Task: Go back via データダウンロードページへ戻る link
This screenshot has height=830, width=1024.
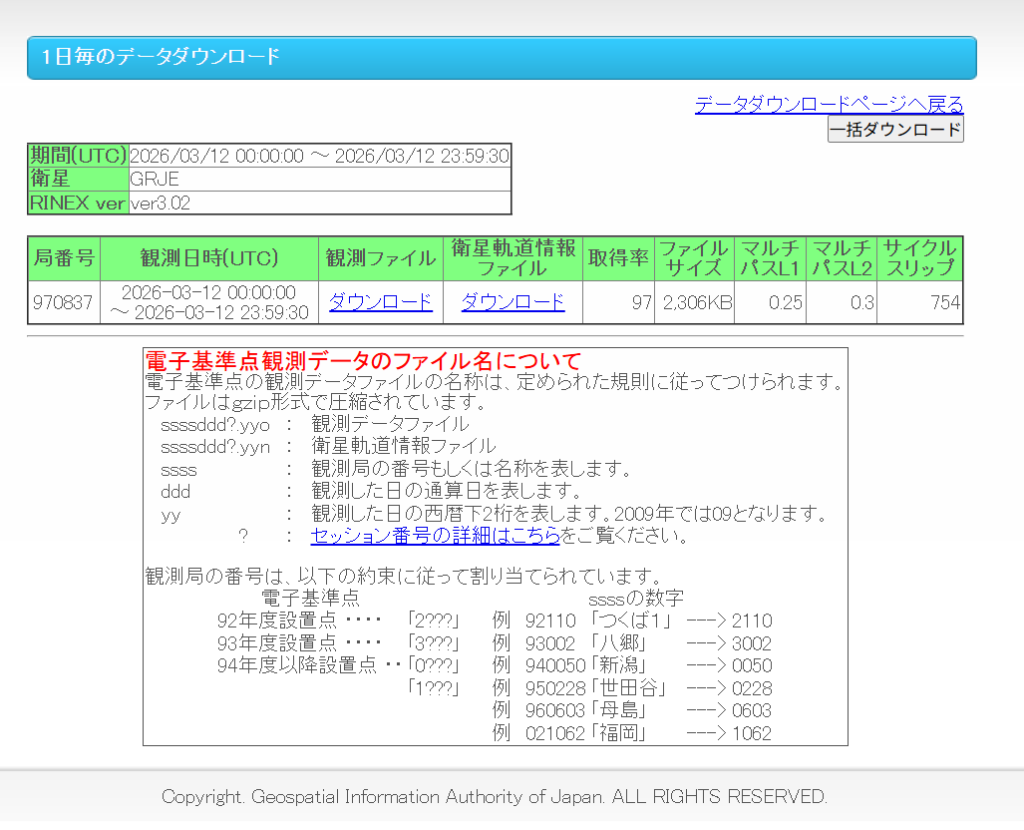Action: (x=829, y=104)
